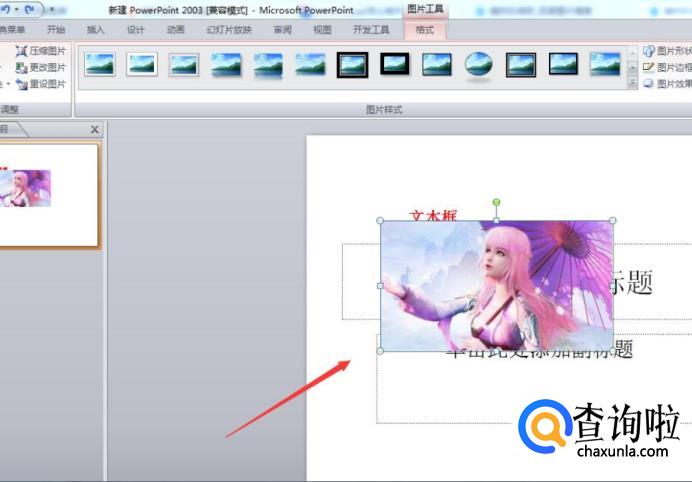Switch to the 开发工具 (Developer) tab
692x482 pixels.
[x=371, y=30]
